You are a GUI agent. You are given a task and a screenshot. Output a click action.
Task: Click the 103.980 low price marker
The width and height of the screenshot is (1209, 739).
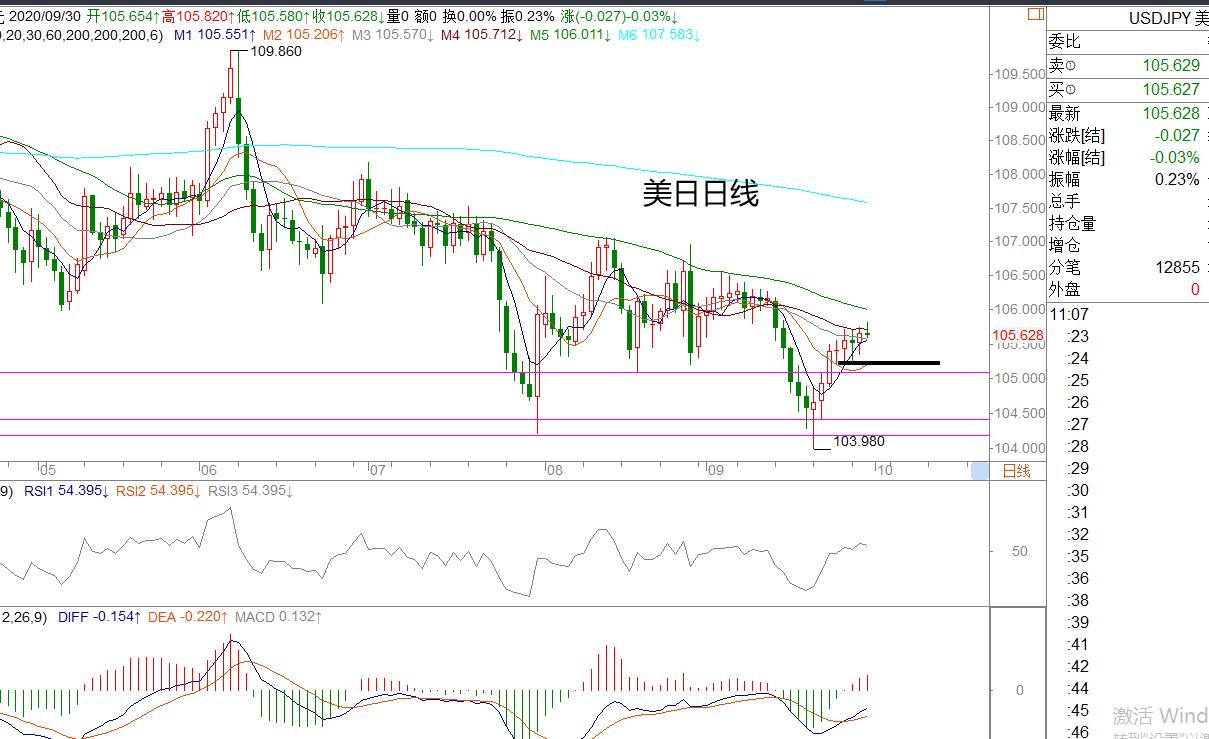pyautogui.click(x=858, y=441)
